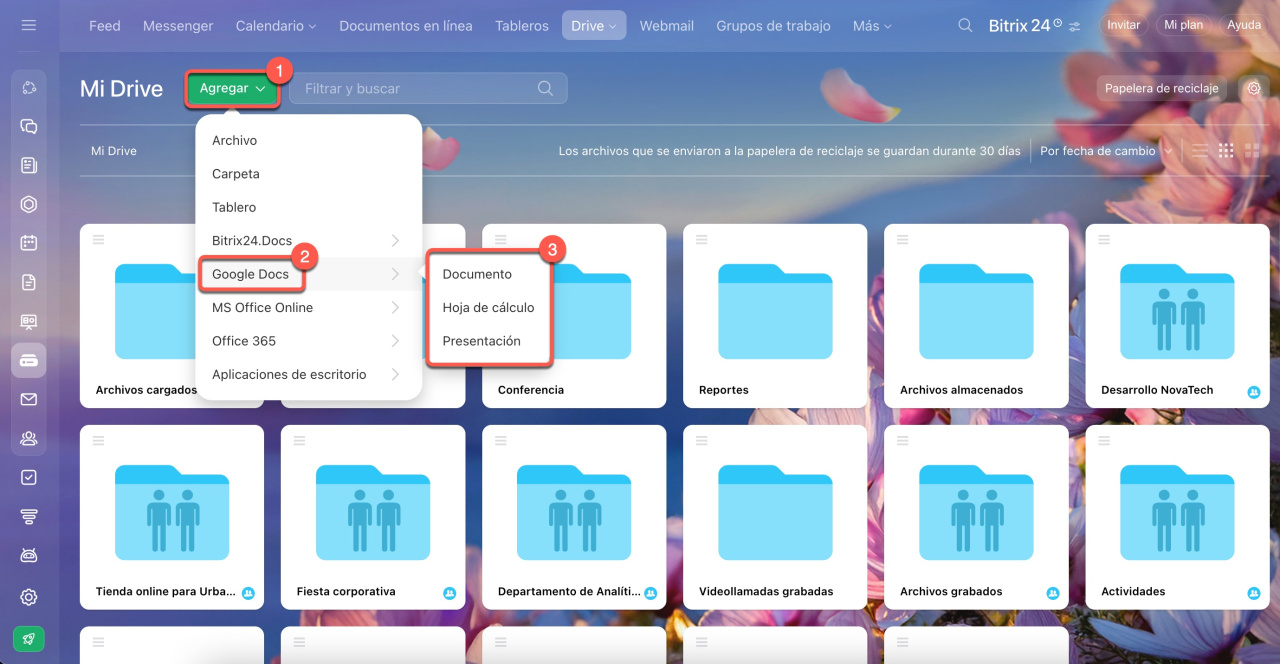Viewport: 1280px width, 664px height.
Task: Open the Conferencia folder
Action: tap(574, 316)
